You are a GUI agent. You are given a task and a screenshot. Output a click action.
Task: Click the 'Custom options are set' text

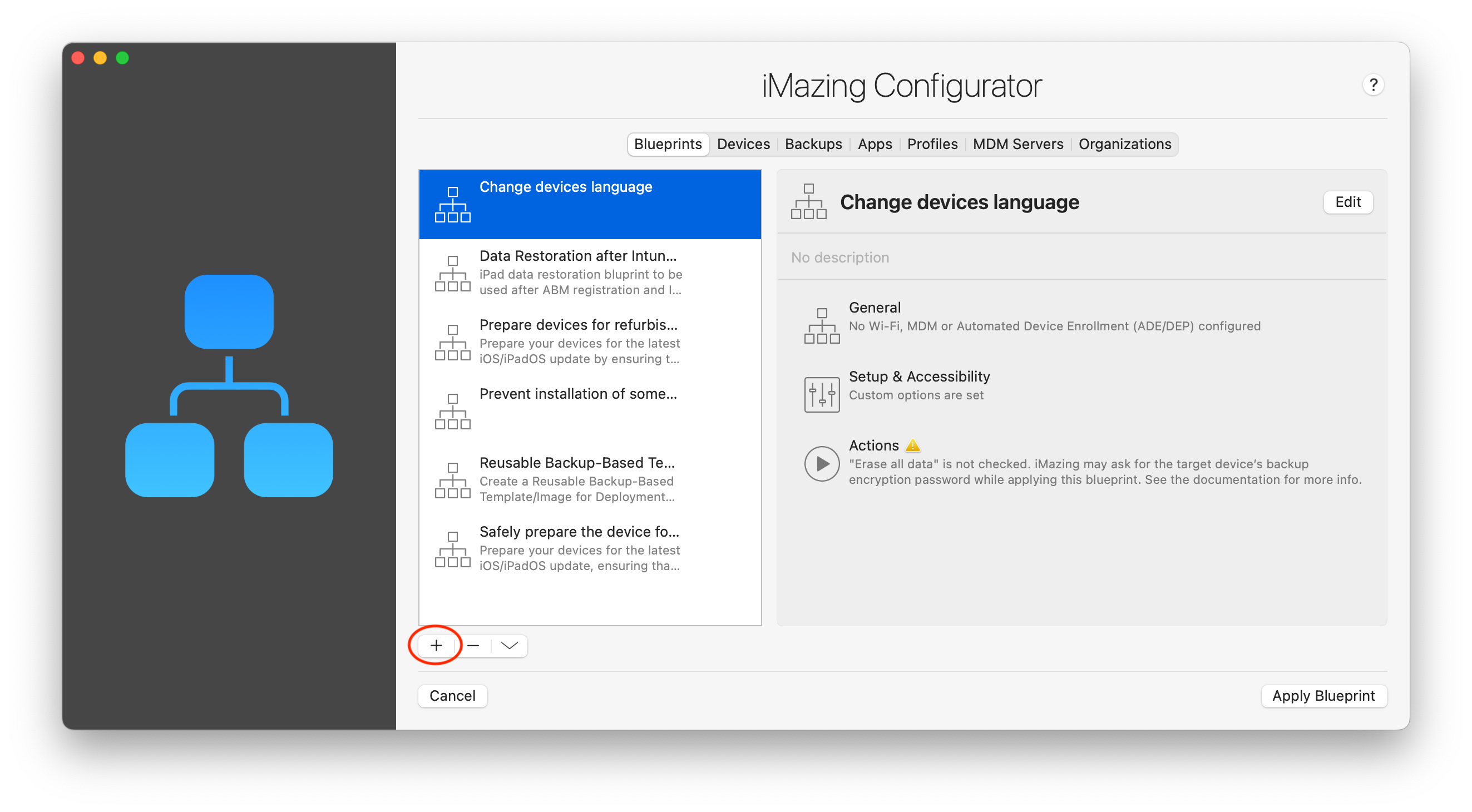[x=916, y=395]
